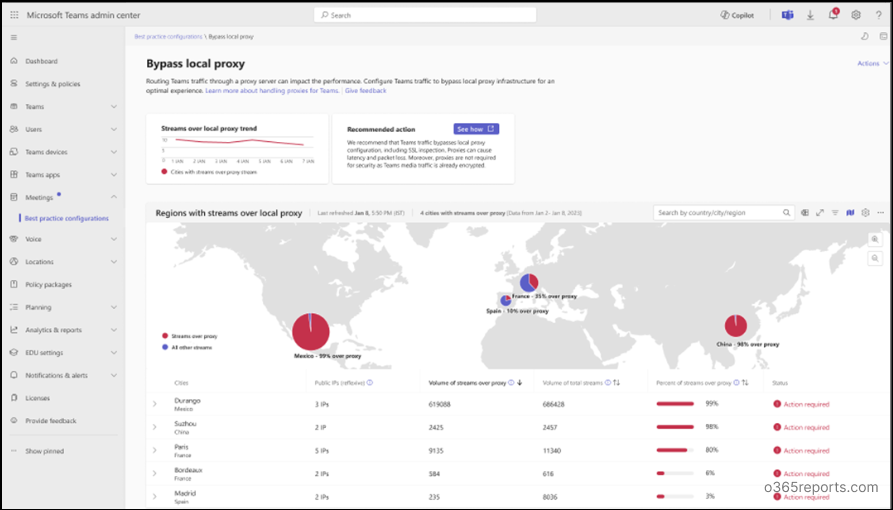Click the map zoom in button

point(875,240)
